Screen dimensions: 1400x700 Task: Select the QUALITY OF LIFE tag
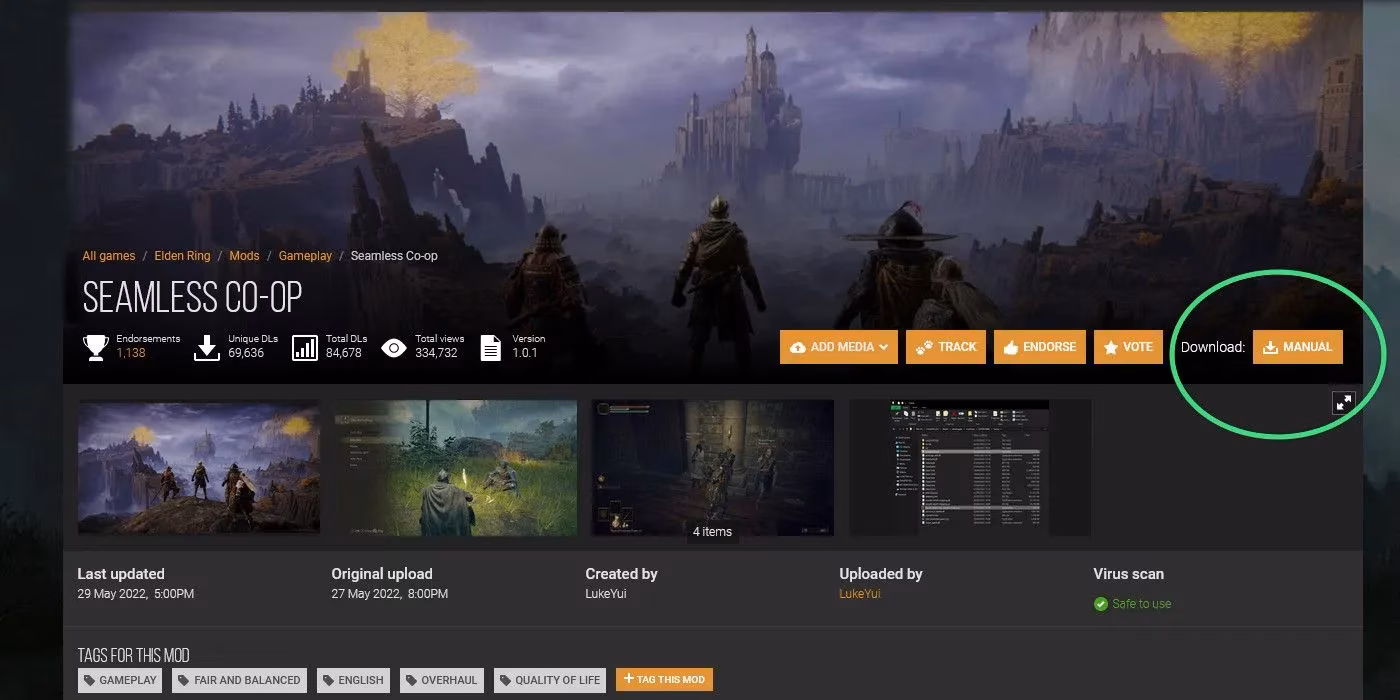coord(551,680)
